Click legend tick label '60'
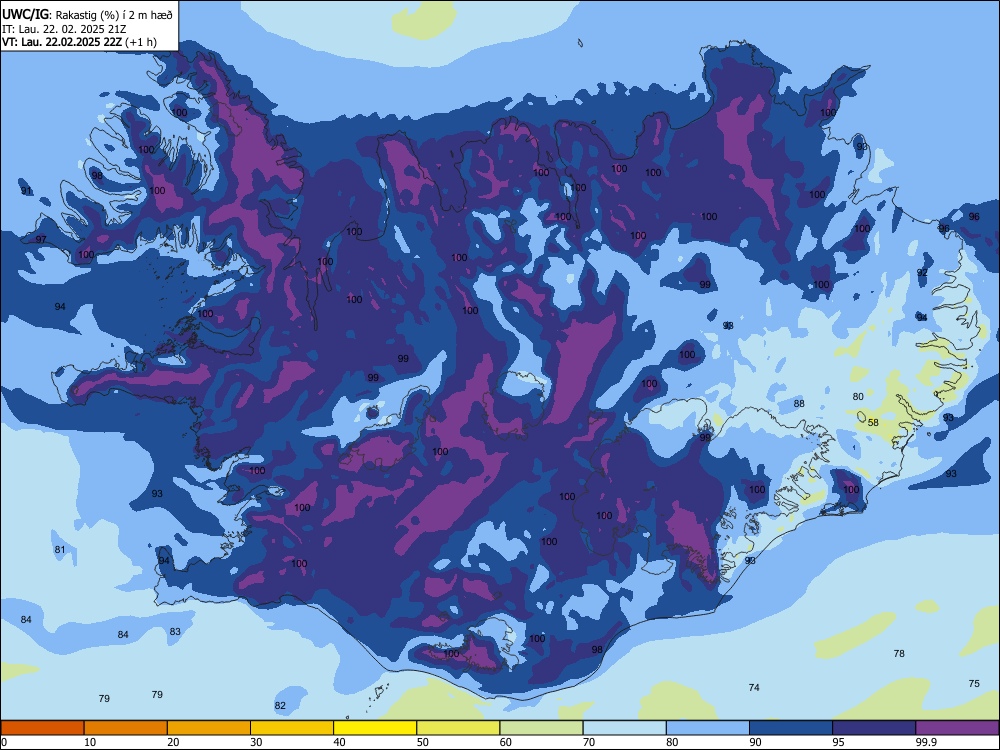The image size is (1000, 750). click(506, 742)
